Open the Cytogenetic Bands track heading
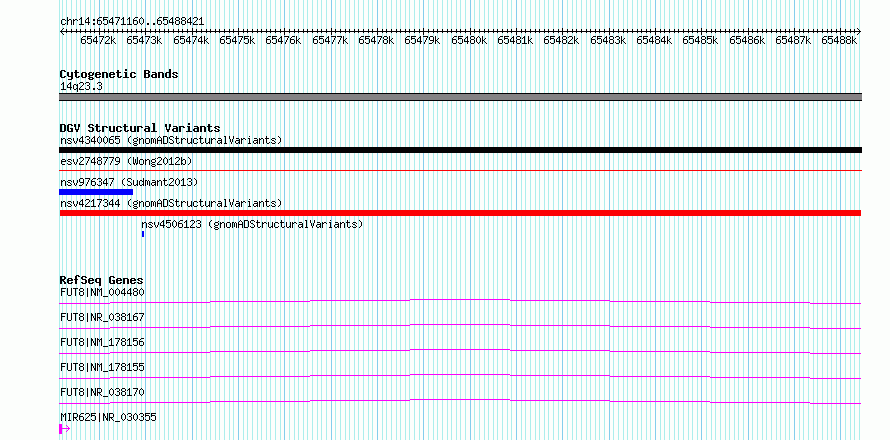Screen dimensions: 890x440 pyautogui.click(x=119, y=74)
